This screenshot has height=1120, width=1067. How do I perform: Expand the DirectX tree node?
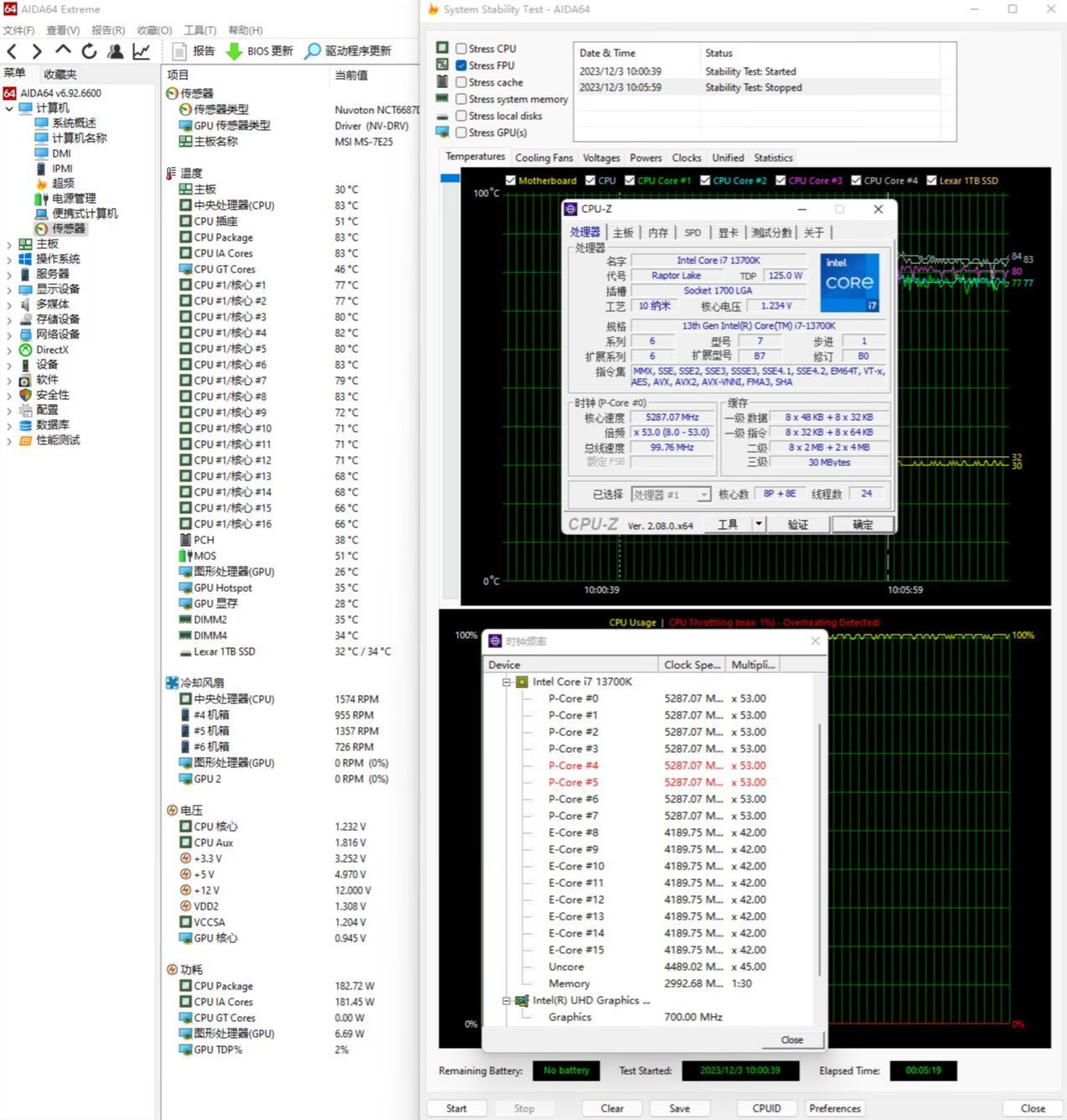pos(9,350)
